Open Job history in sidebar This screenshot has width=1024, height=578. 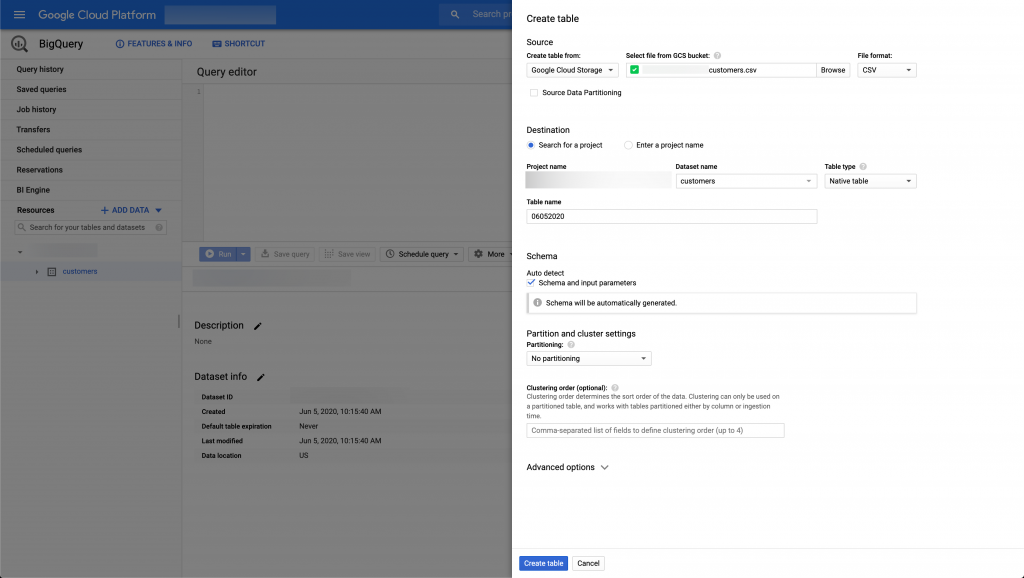tap(36, 110)
